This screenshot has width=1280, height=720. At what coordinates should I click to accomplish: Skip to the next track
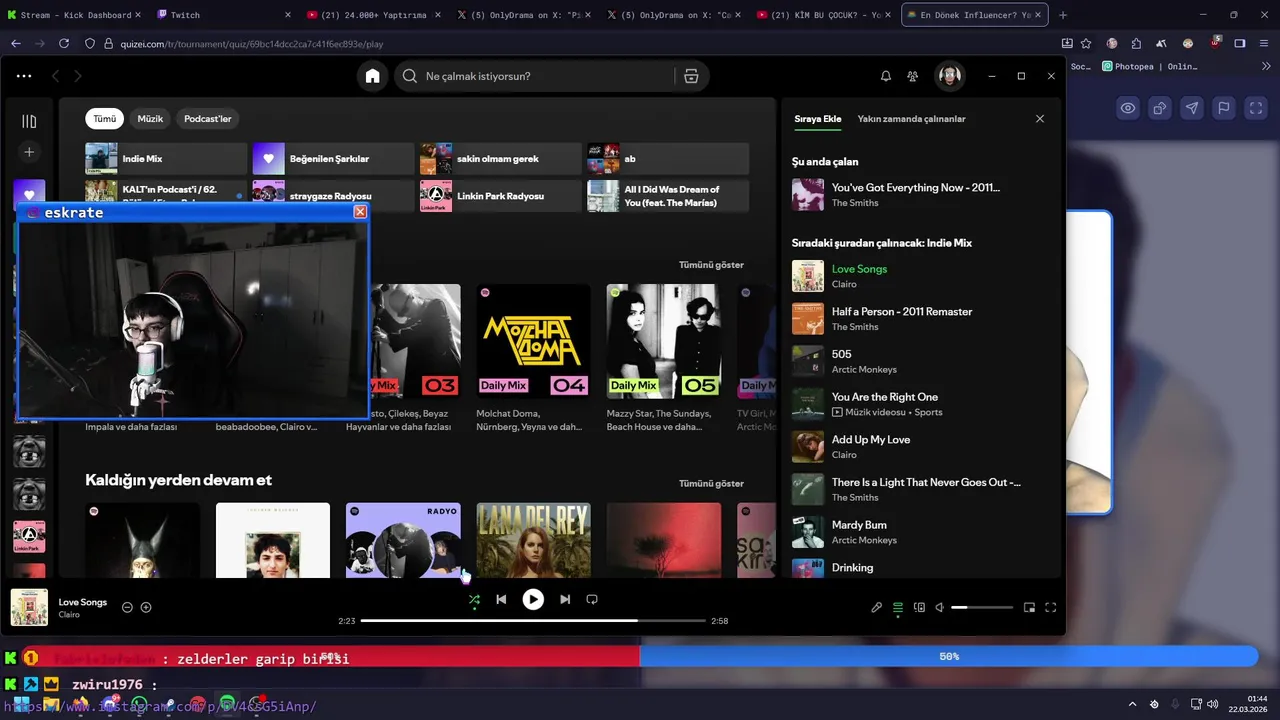(x=565, y=599)
